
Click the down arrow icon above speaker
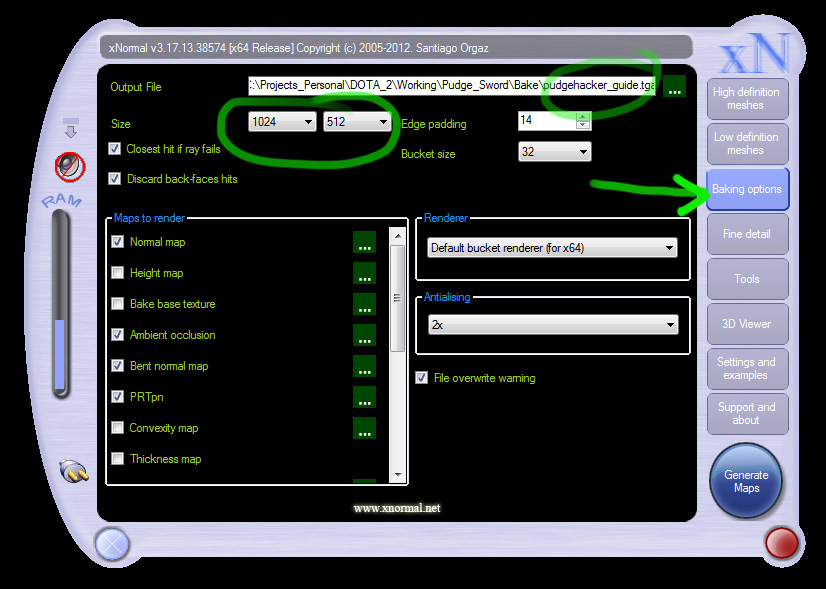tap(71, 127)
